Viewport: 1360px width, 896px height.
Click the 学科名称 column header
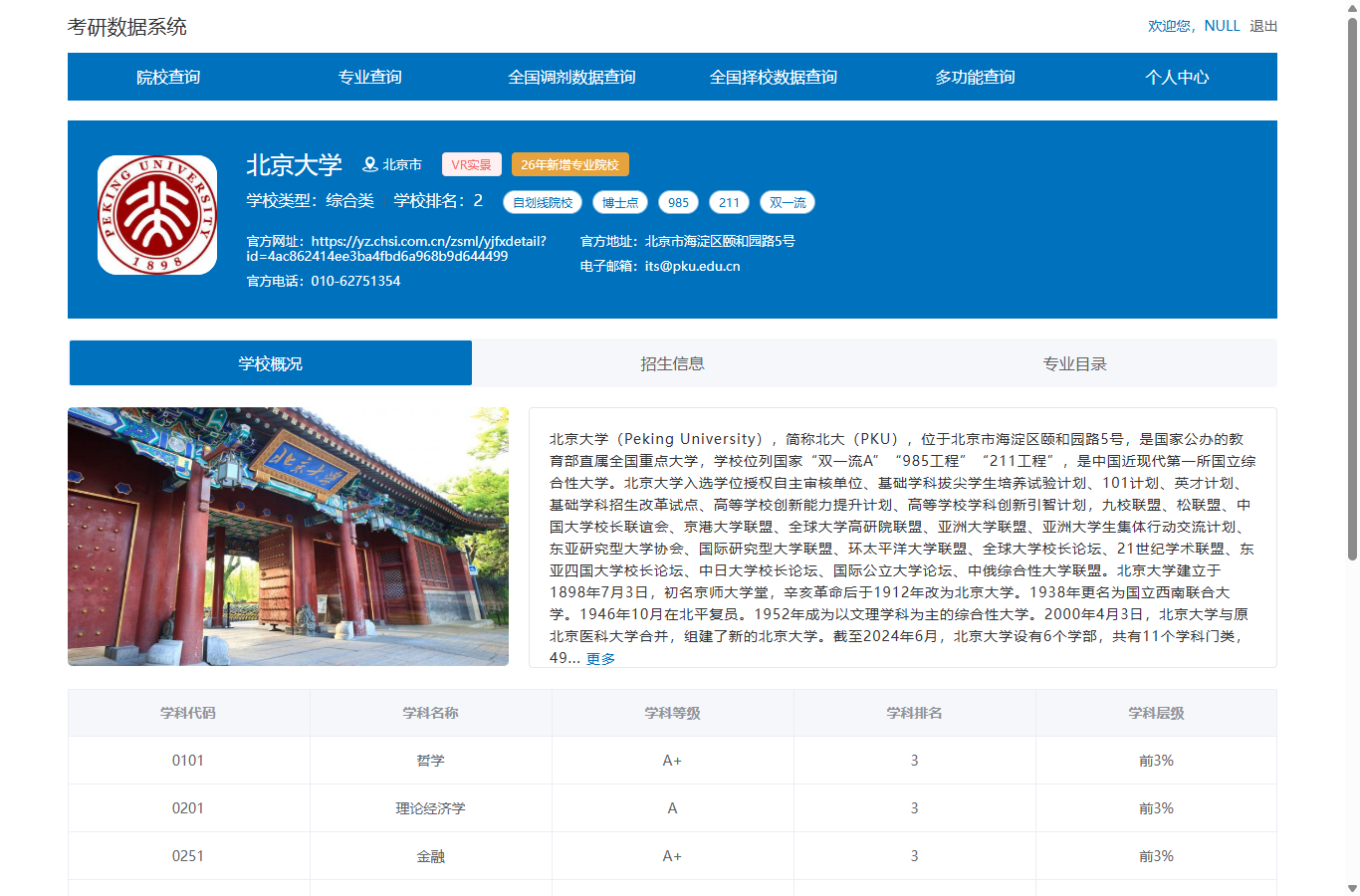[x=431, y=713]
